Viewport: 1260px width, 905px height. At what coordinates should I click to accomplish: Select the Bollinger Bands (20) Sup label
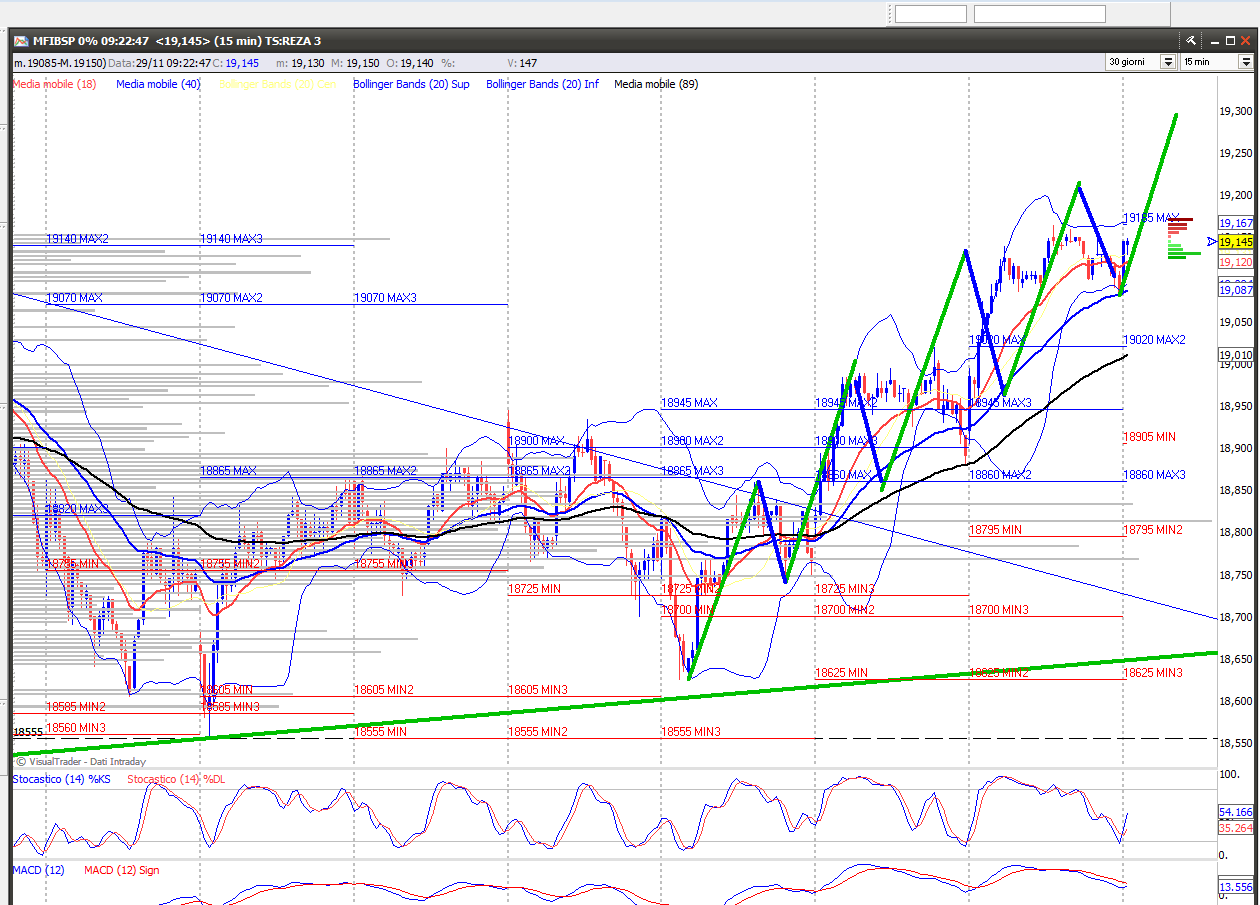coord(411,84)
